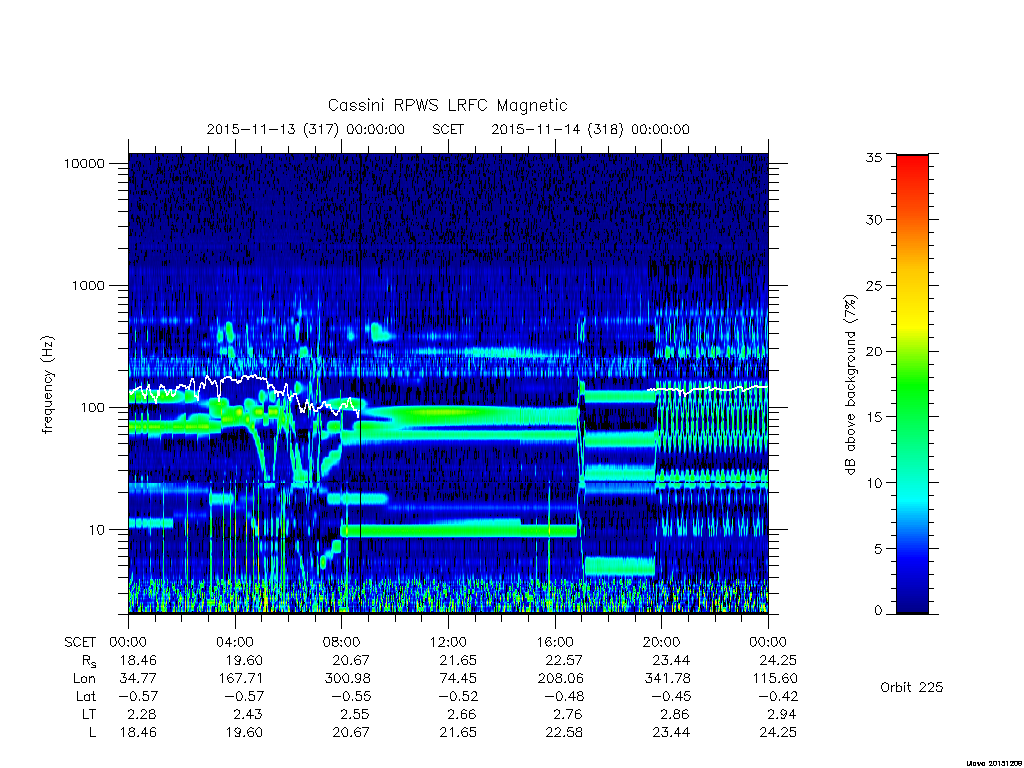Select the end date '2015-11-14 (318) 00:00:00'
1024x768 pixels.
point(590,129)
